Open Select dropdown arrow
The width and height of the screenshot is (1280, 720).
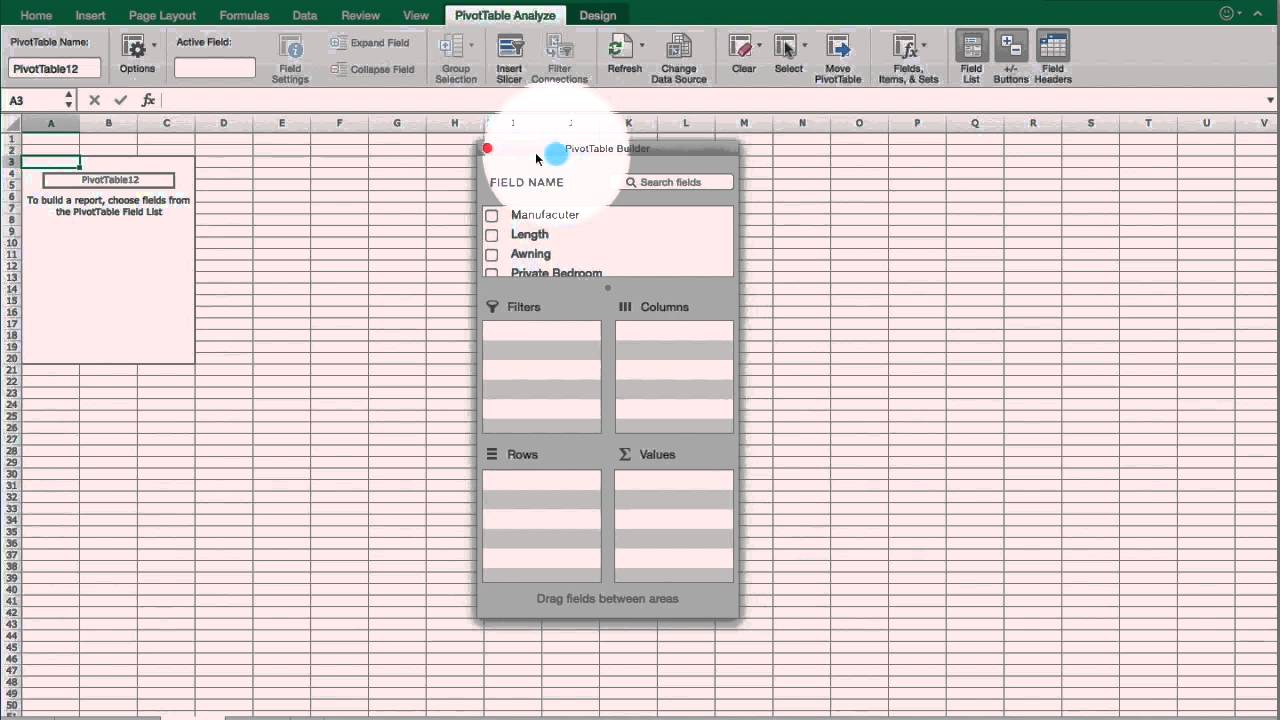tap(804, 46)
